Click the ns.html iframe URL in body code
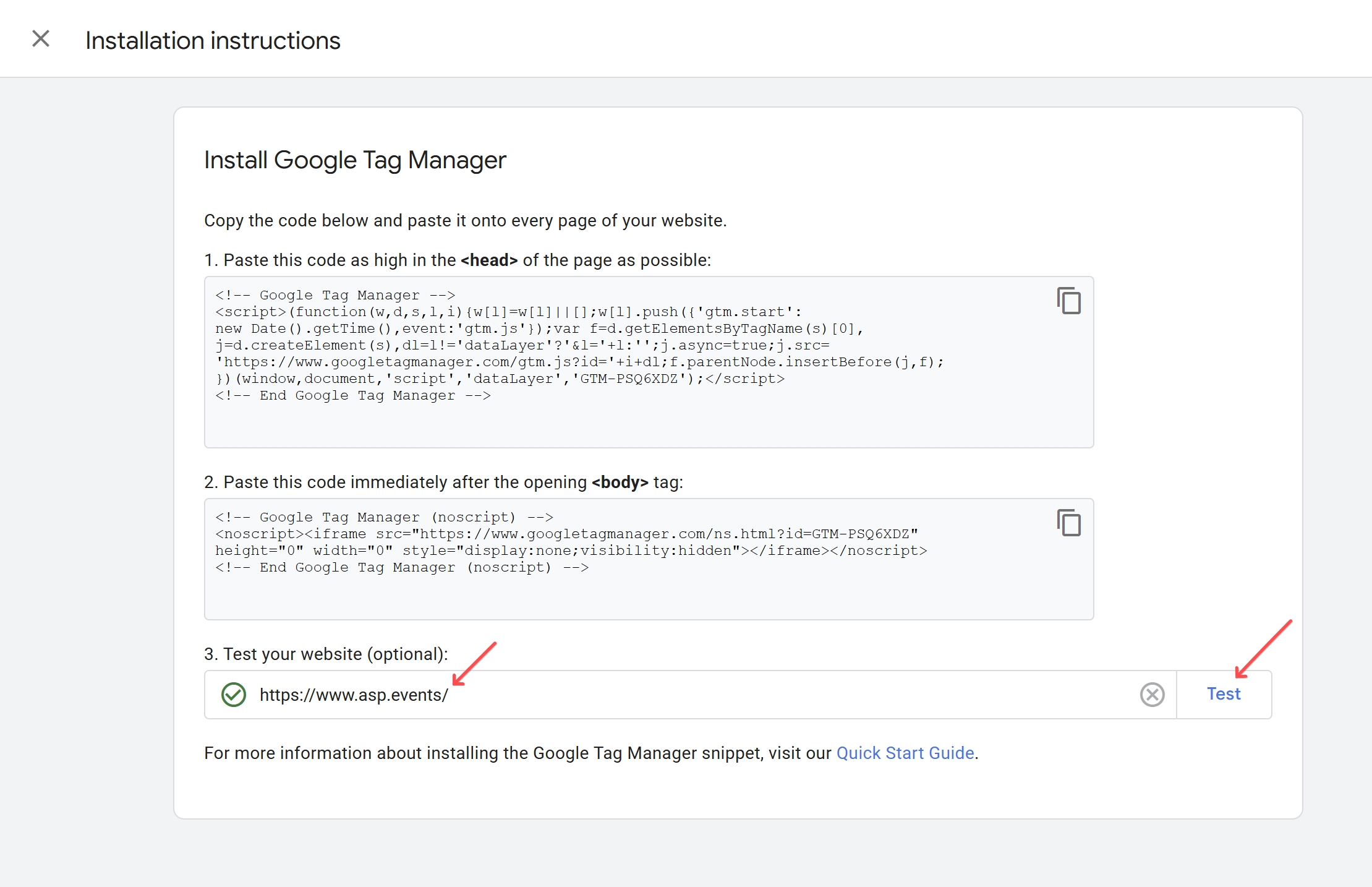Screen dimensions: 1372x887 point(665,534)
